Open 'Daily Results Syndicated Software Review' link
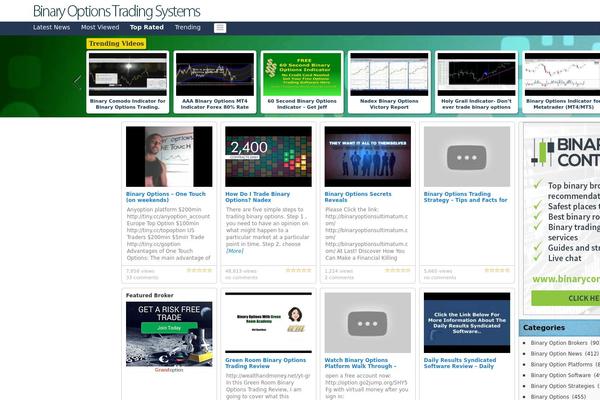 [x=460, y=363]
